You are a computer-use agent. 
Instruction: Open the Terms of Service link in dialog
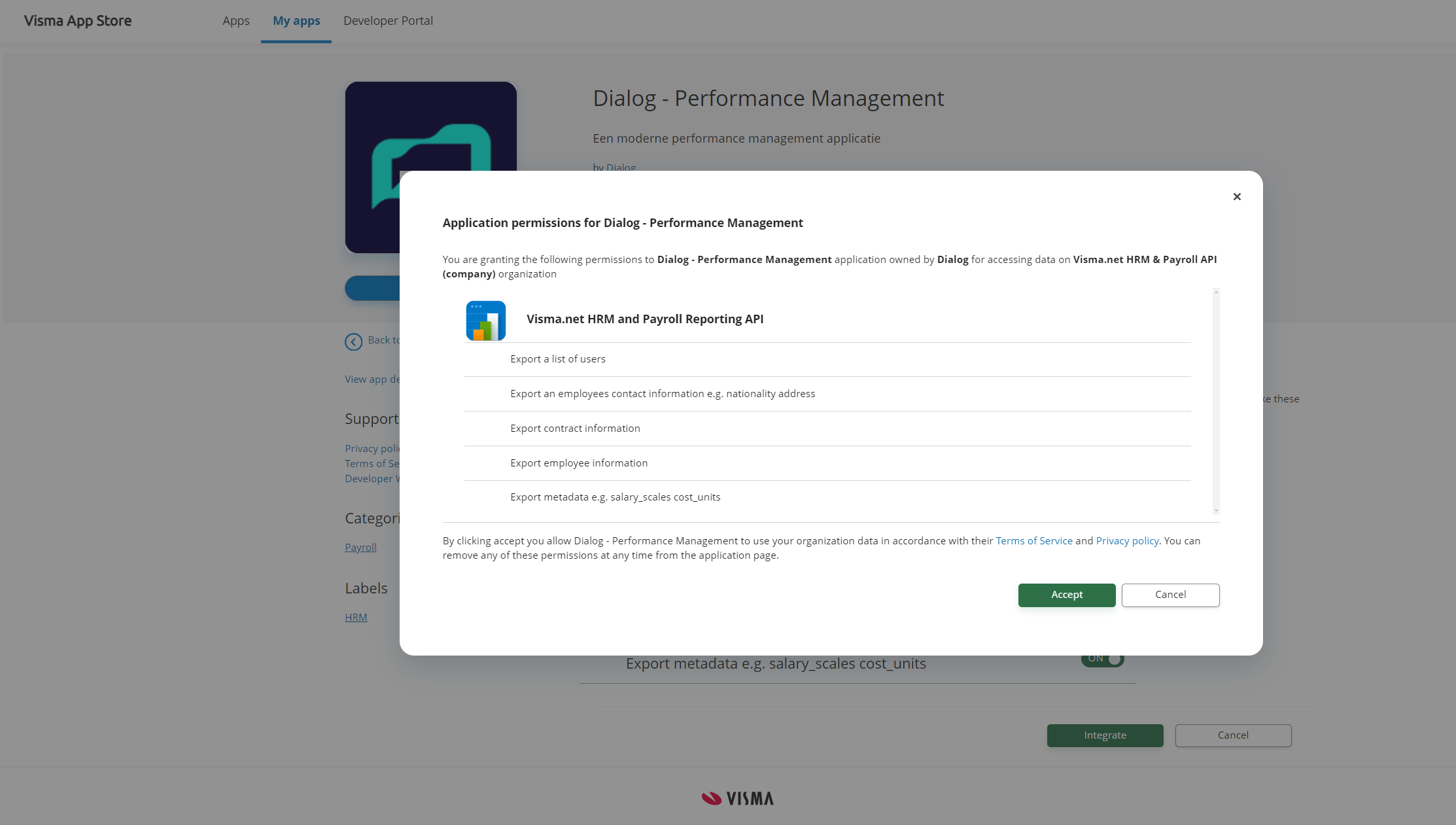tap(1034, 541)
